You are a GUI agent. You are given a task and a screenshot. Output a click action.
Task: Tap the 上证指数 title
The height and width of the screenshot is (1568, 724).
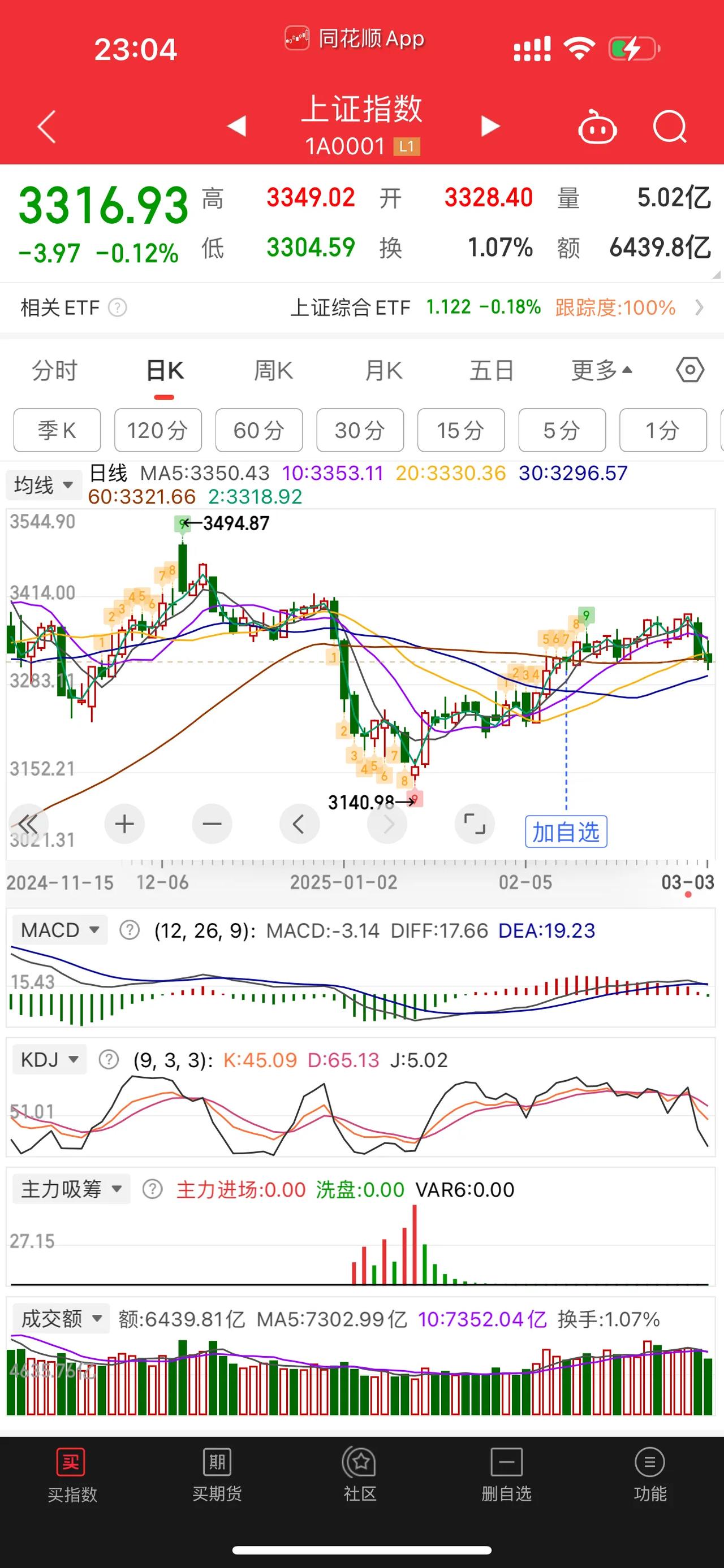coord(361,110)
